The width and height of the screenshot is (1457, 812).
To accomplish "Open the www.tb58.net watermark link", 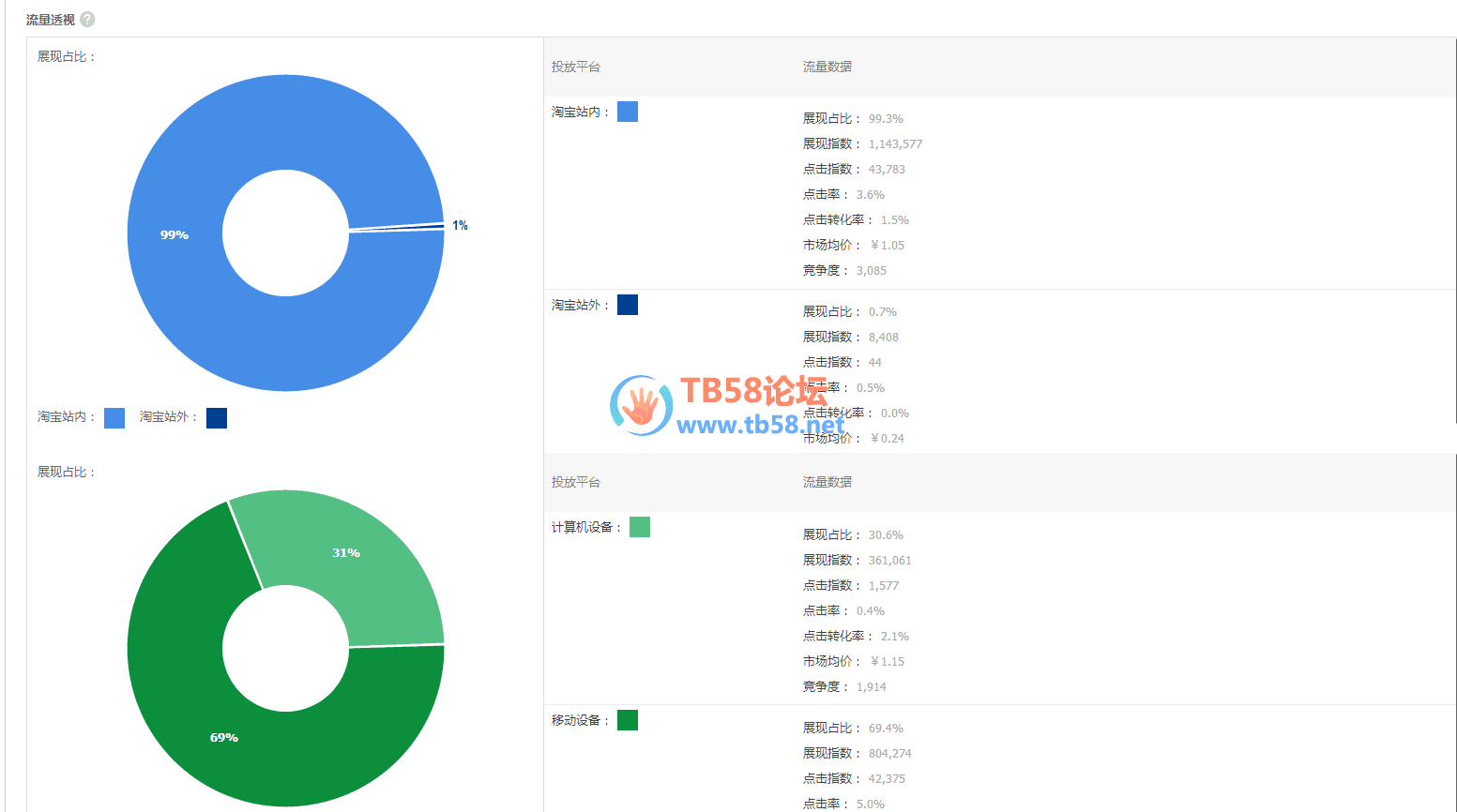I will [x=760, y=426].
